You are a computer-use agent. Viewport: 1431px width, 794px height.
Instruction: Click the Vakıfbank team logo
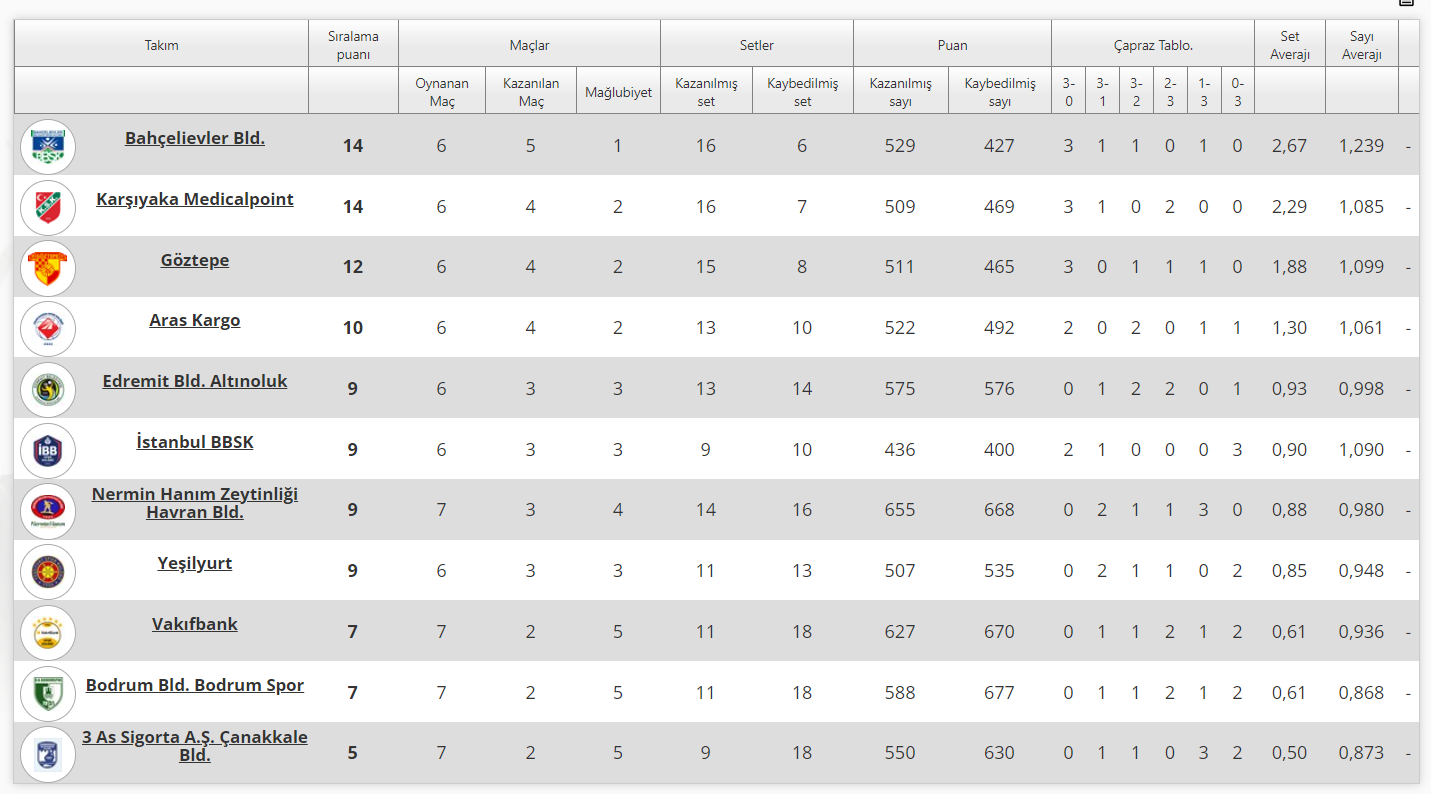[48, 633]
